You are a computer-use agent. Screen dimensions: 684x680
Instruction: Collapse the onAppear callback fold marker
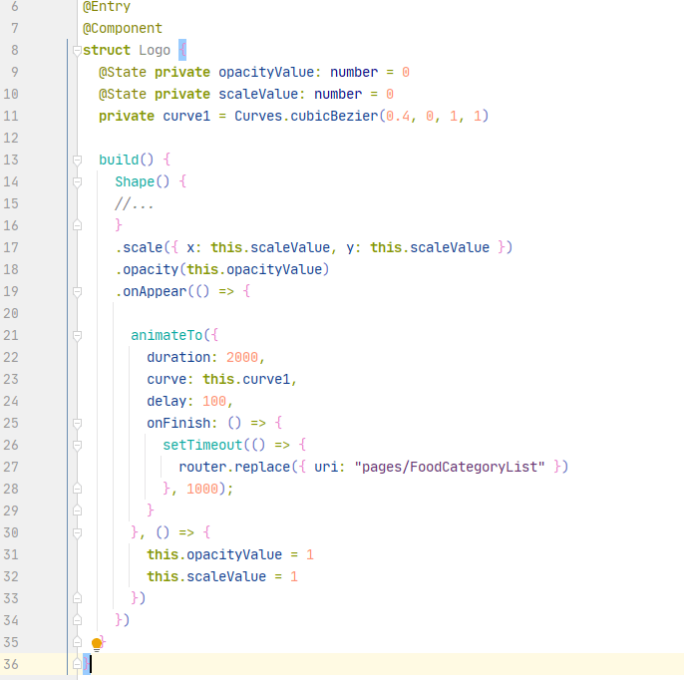[77, 291]
